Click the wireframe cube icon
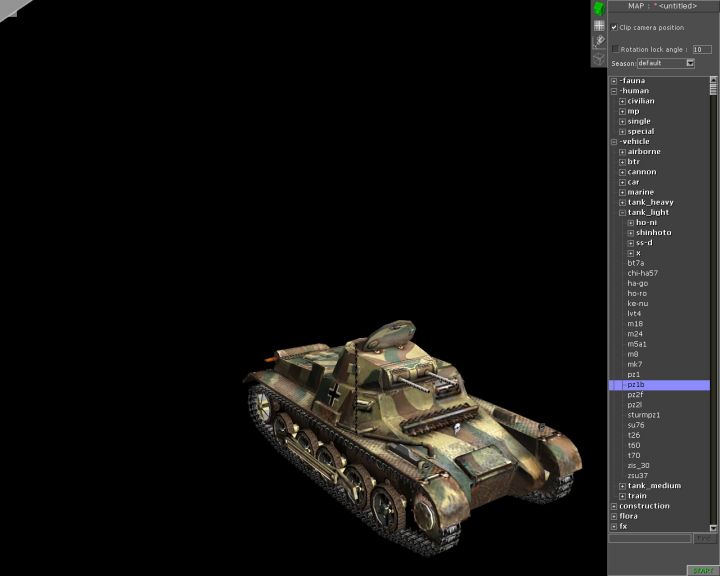Viewport: 720px width, 576px height. pos(599,57)
